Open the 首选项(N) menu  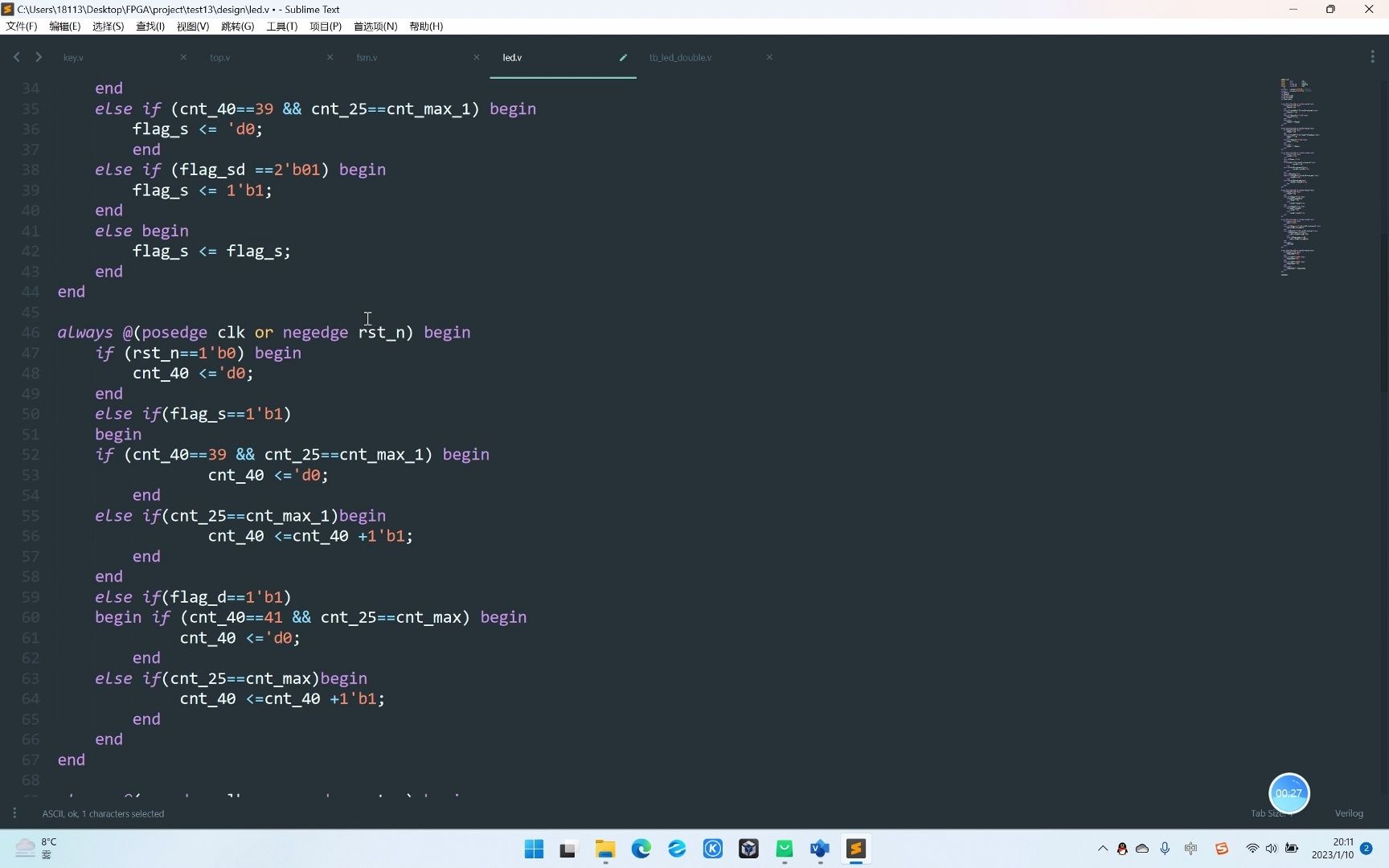coord(375,27)
